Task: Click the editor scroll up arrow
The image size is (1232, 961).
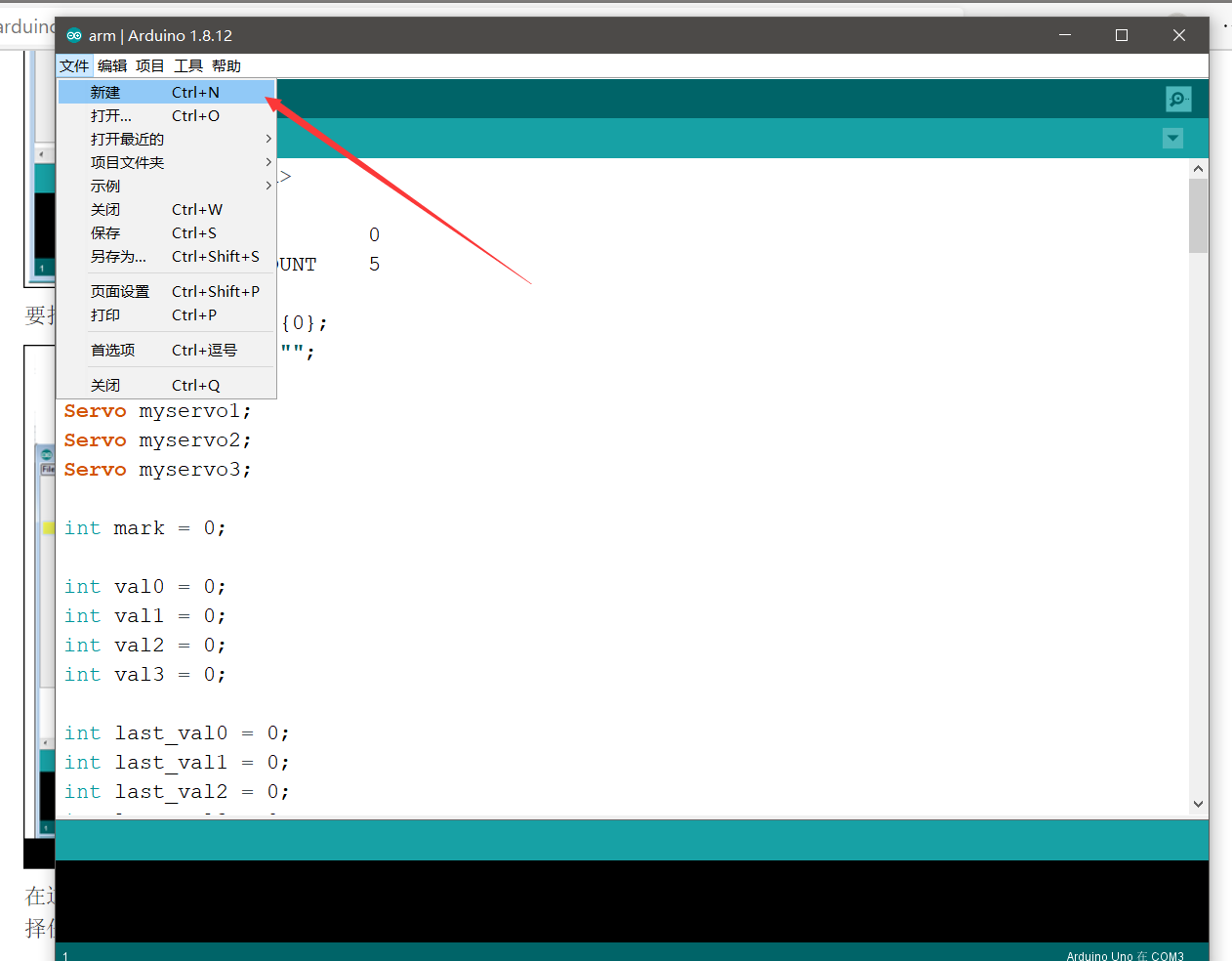Action: click(1198, 169)
